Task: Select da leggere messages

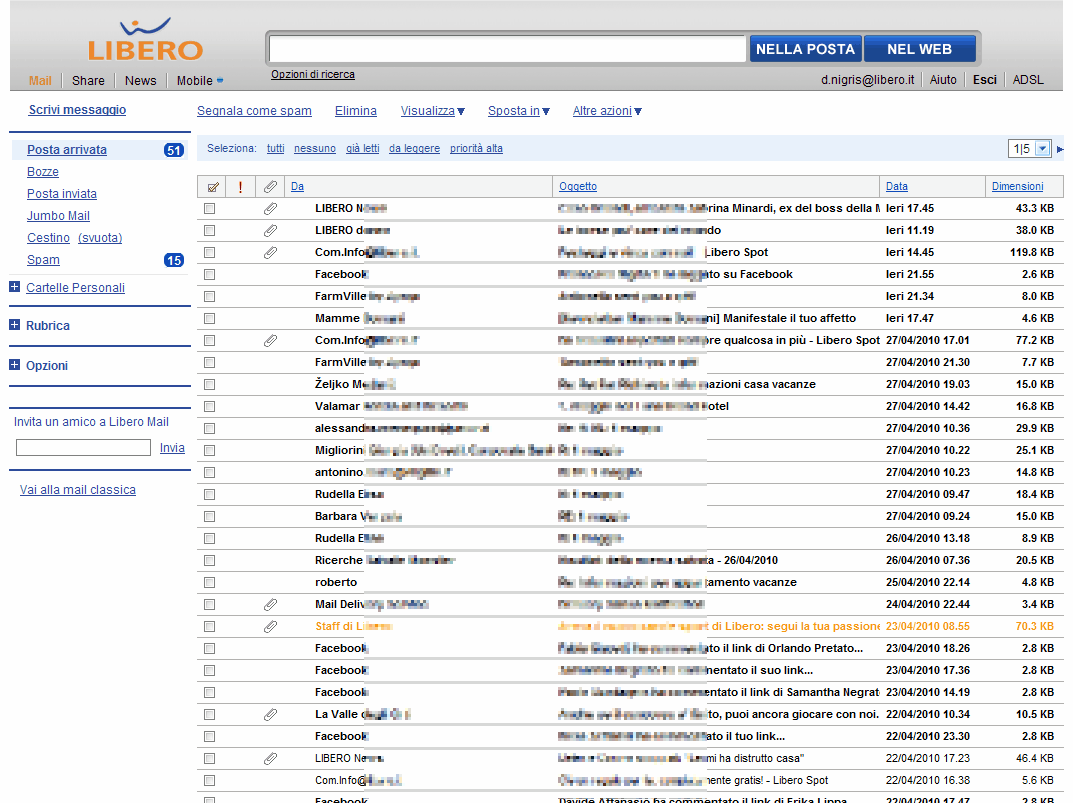Action: point(415,149)
